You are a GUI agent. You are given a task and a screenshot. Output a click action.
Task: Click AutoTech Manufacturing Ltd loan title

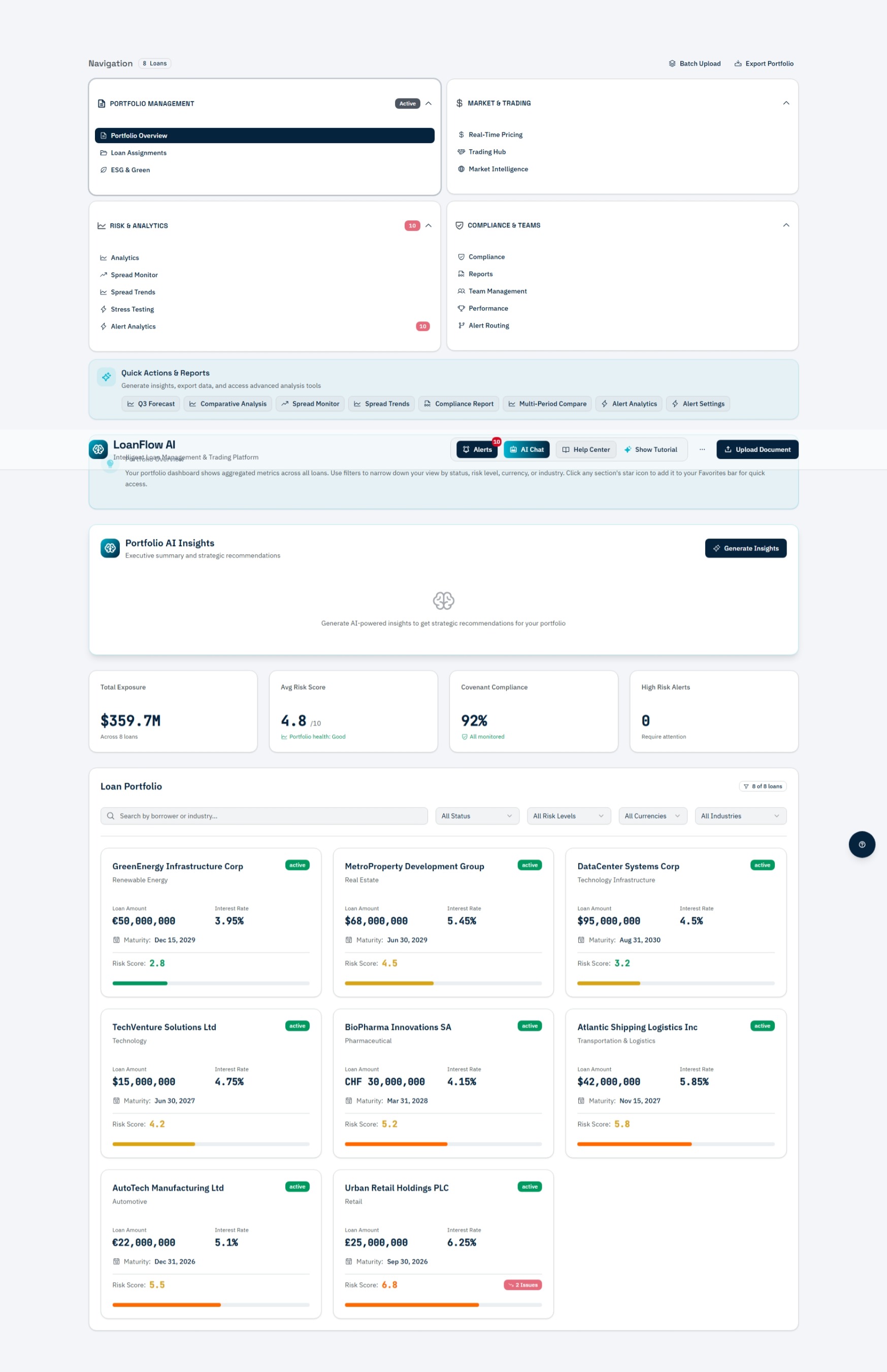point(168,1188)
